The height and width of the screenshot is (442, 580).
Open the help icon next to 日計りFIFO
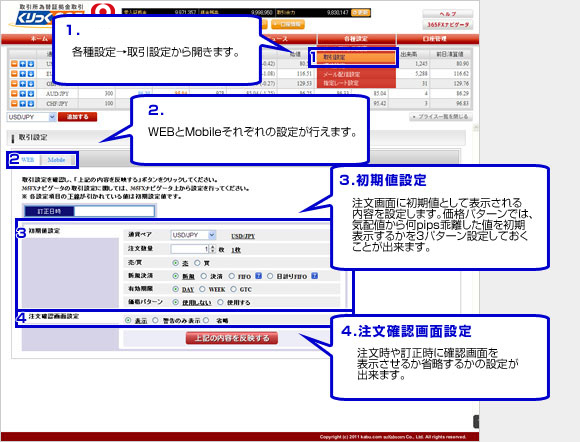click(x=314, y=276)
